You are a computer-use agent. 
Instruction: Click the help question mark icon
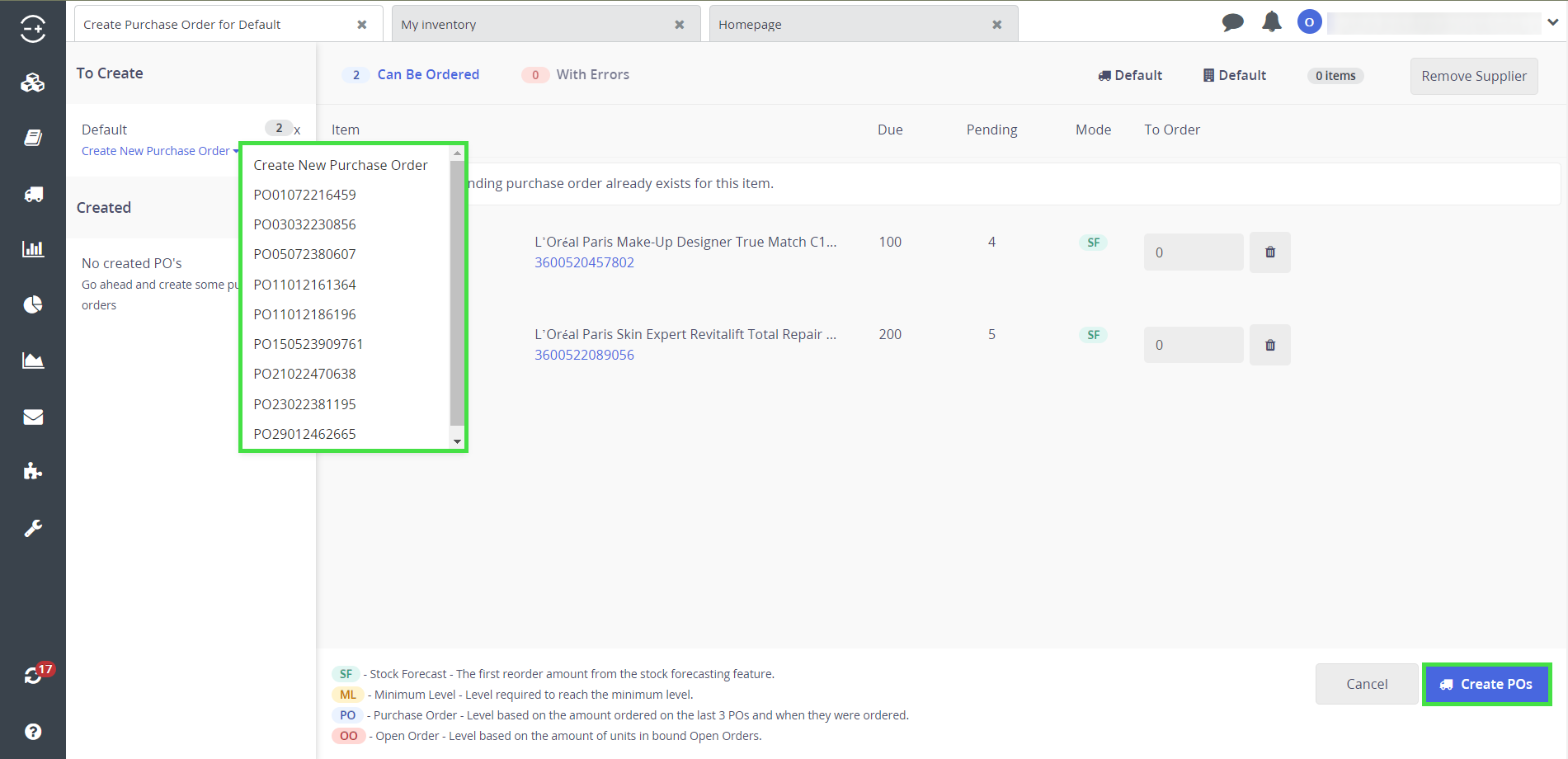tap(33, 732)
